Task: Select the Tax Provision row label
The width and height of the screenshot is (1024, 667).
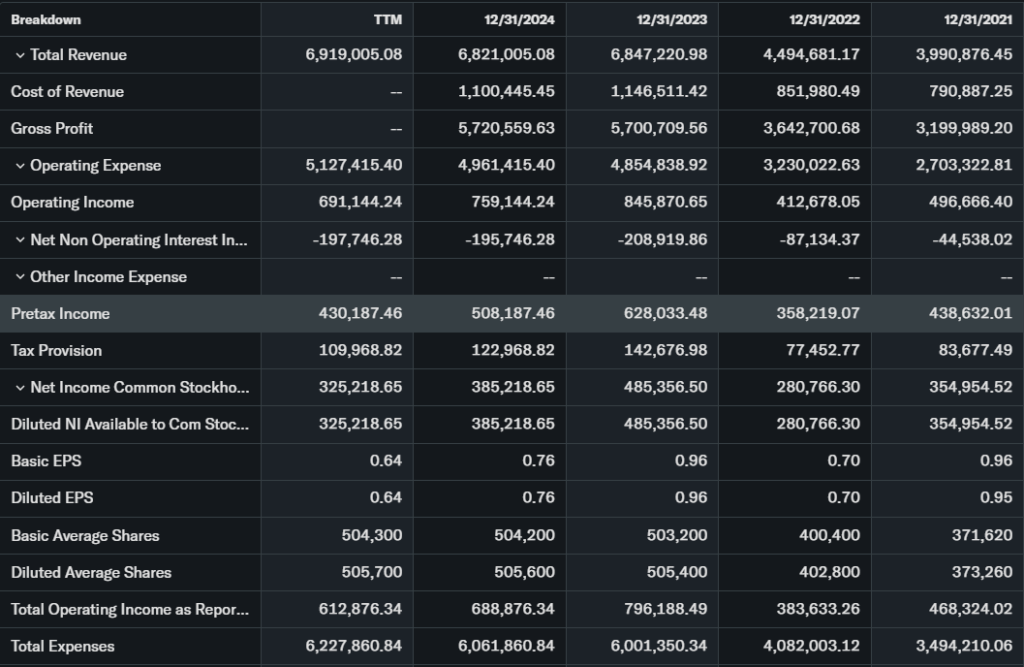Action: (56, 351)
